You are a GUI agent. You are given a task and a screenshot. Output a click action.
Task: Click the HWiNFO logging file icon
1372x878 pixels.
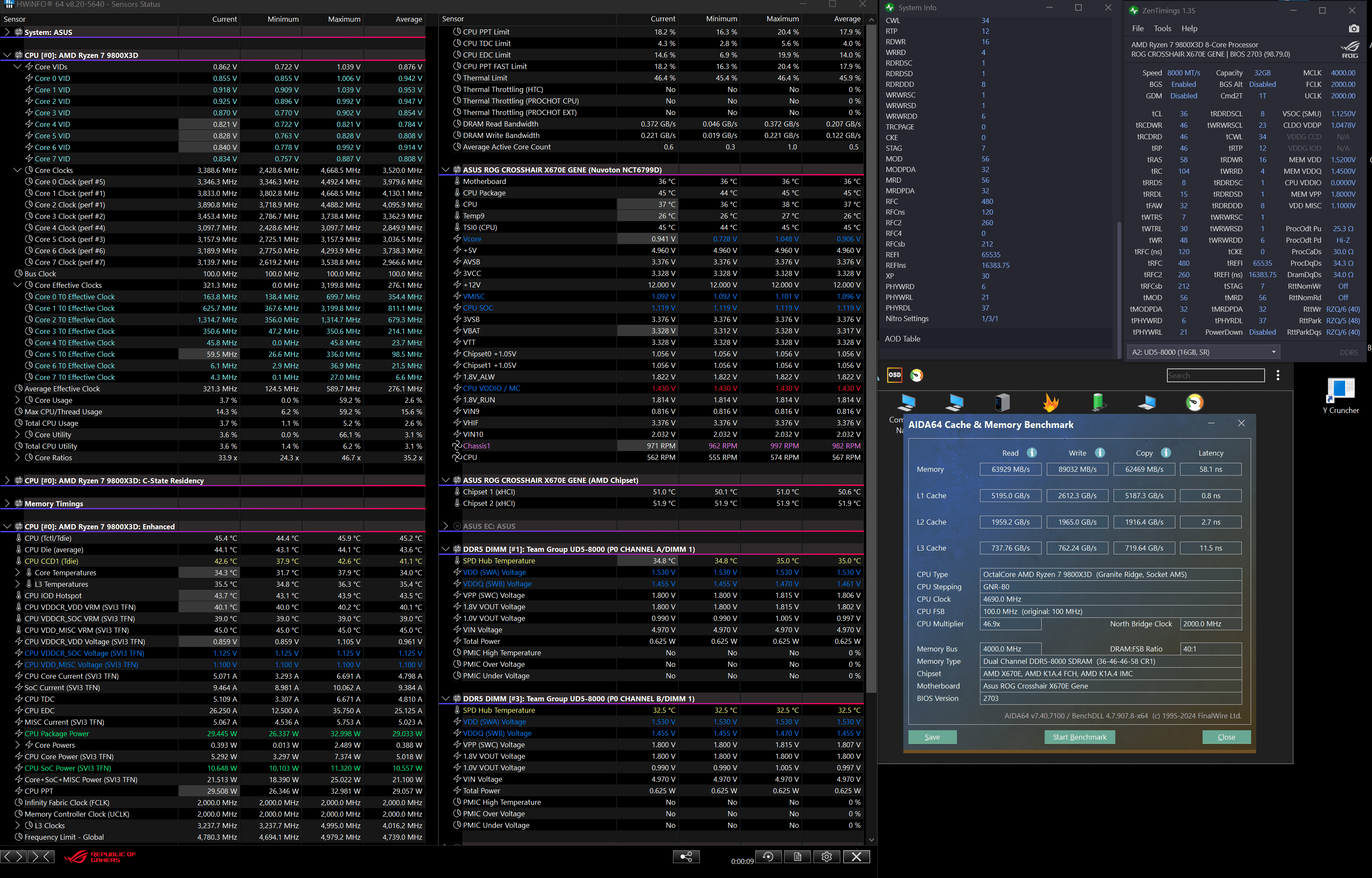797,856
